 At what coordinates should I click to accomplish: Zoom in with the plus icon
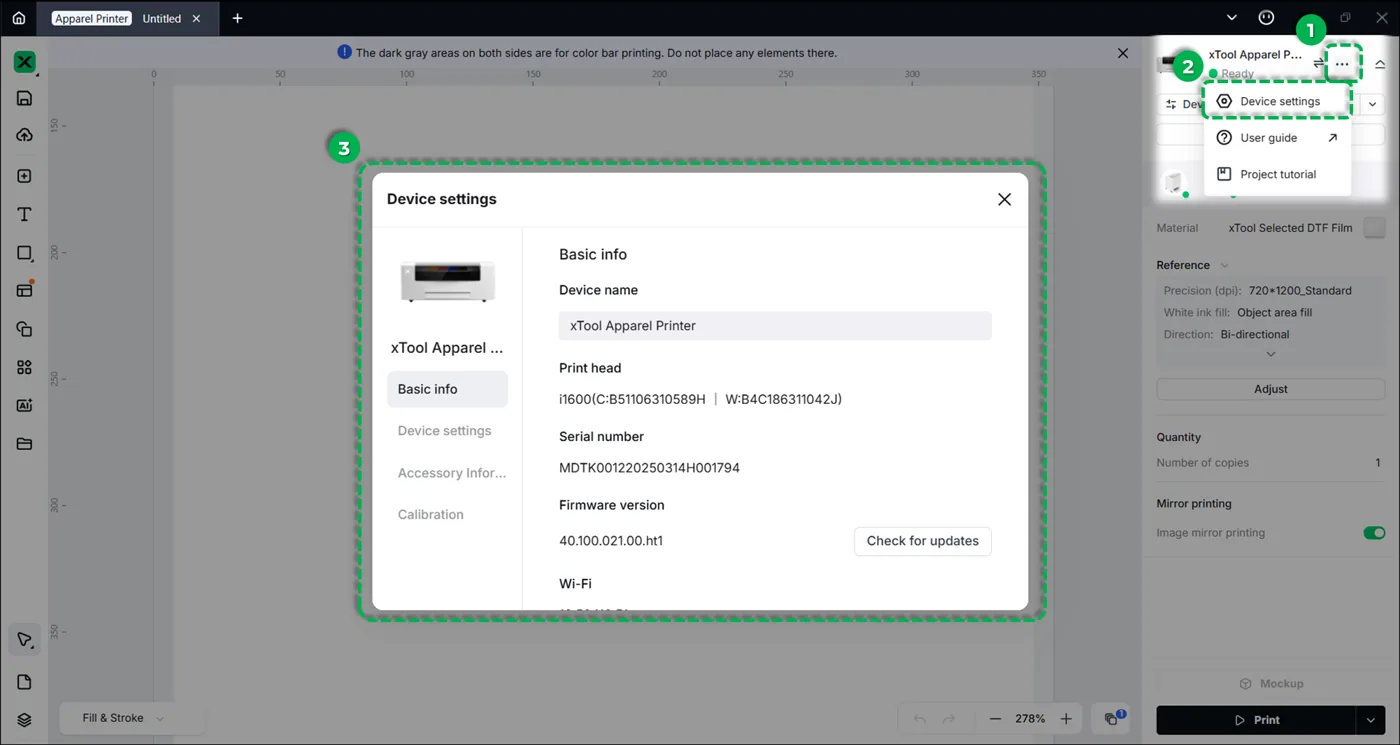[1066, 719]
